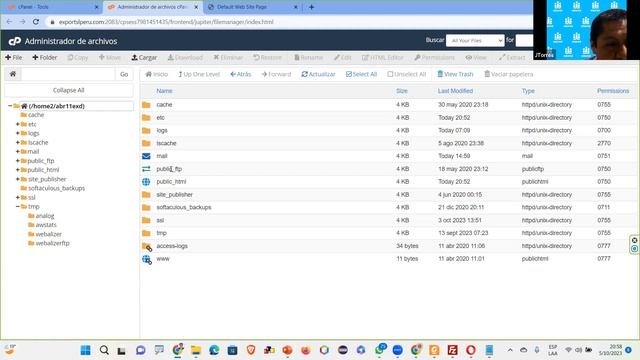Navigate back with Atrás

[x=240, y=74]
